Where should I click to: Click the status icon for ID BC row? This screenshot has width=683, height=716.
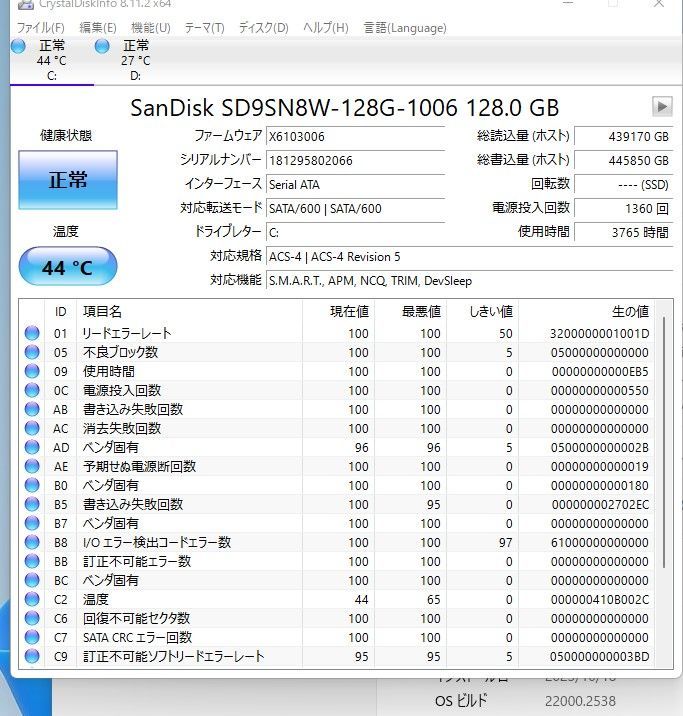(32, 580)
